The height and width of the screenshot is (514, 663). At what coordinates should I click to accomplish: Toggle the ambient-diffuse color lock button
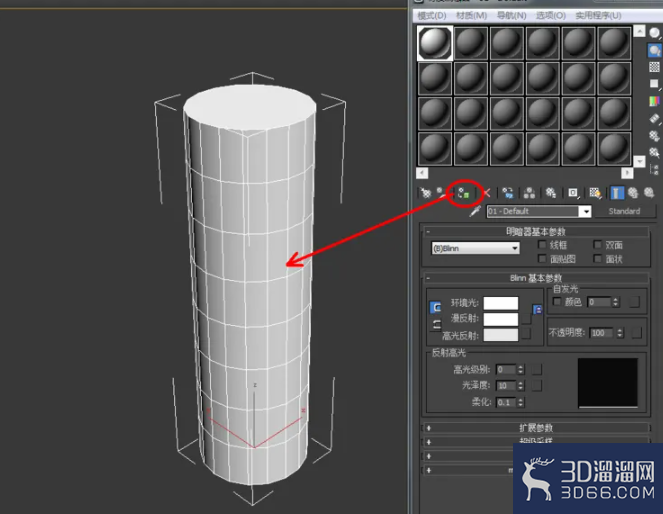[x=435, y=307]
